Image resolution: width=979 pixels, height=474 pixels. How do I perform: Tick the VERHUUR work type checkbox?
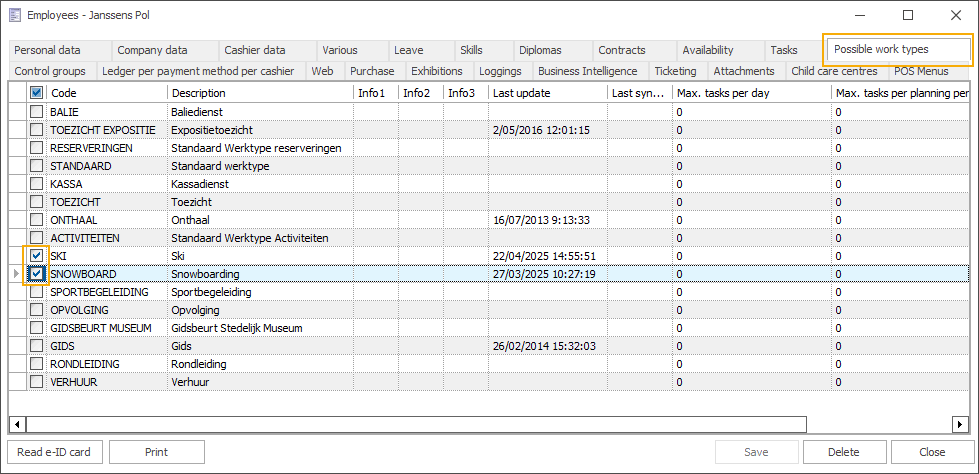pyautogui.click(x=37, y=382)
